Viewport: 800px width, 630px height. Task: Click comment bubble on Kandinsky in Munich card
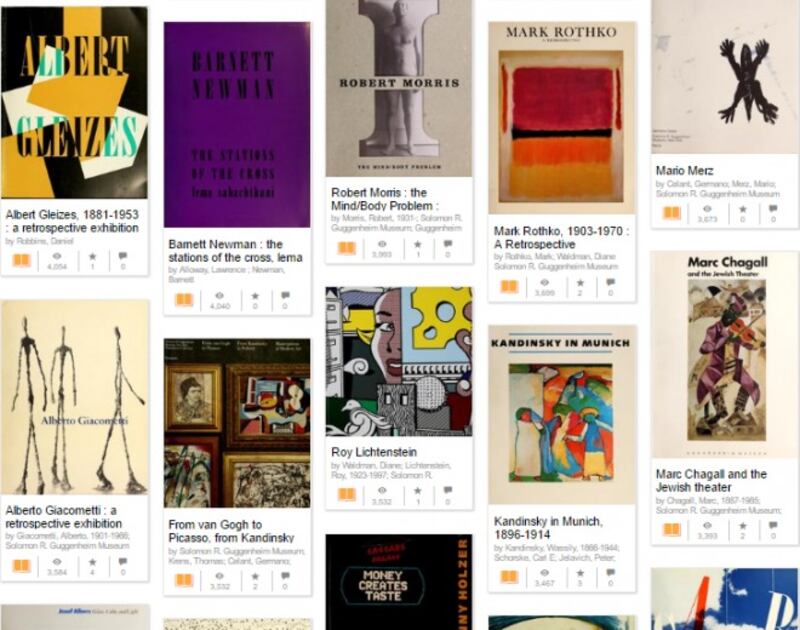[x=610, y=572]
